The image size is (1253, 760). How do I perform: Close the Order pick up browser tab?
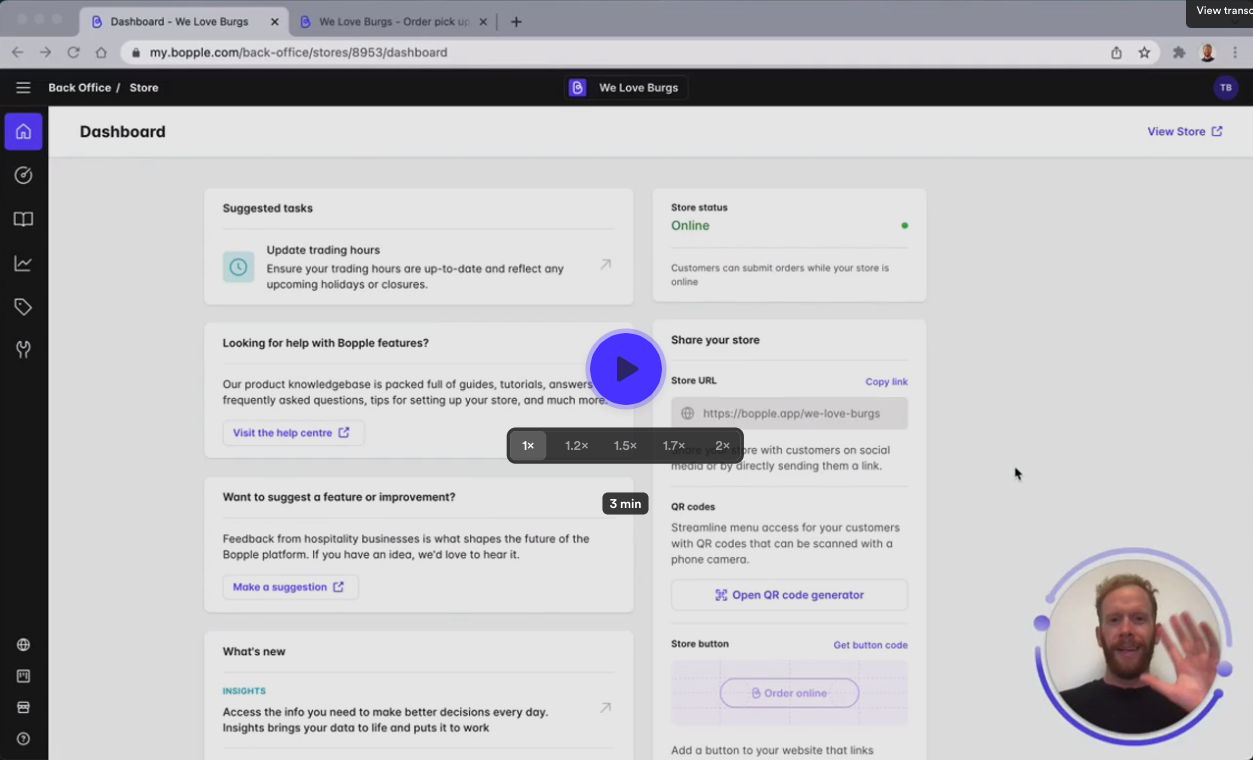(482, 21)
